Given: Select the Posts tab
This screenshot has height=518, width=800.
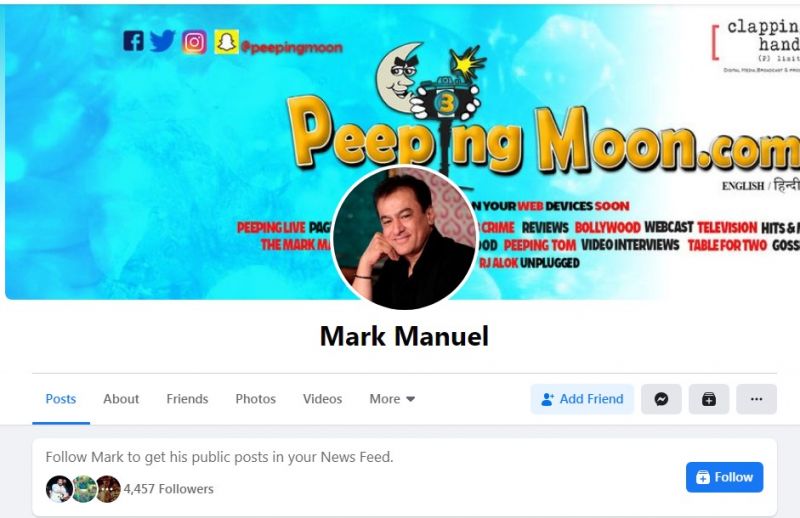Looking at the screenshot, I should [x=61, y=399].
